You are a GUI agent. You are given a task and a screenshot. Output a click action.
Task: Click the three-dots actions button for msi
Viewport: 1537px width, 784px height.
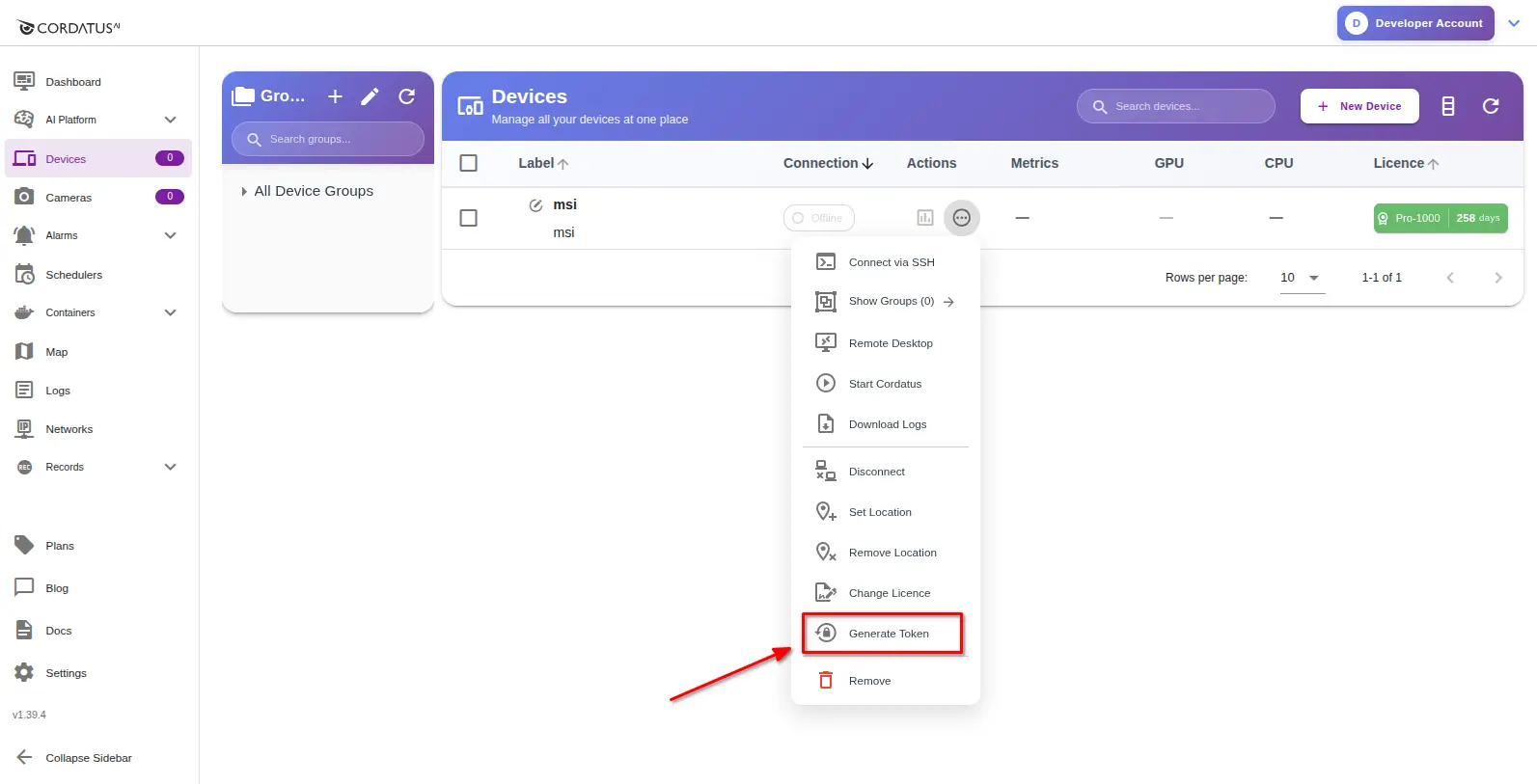click(961, 218)
